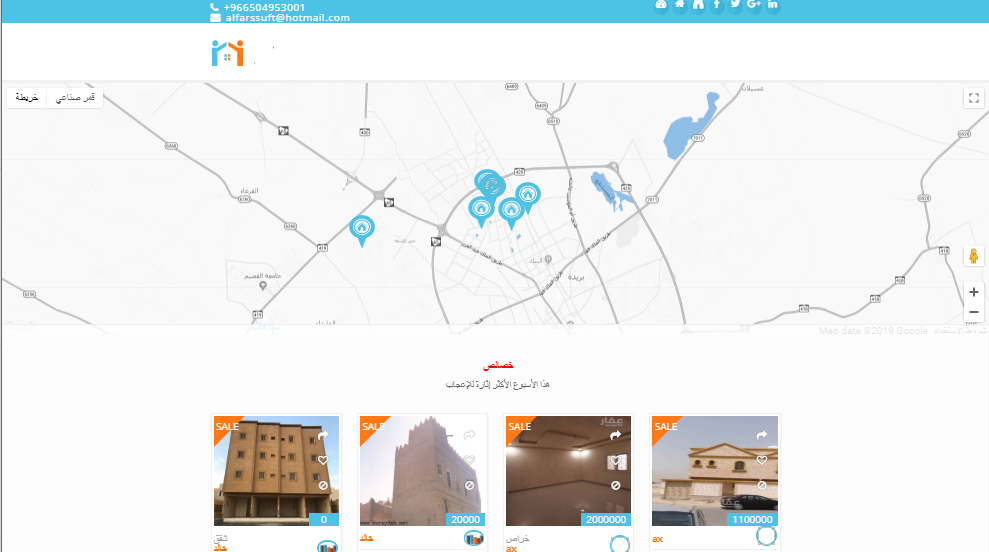Click the block icon on listing priced 20000
Screen dimensions: 989x552
[469, 485]
